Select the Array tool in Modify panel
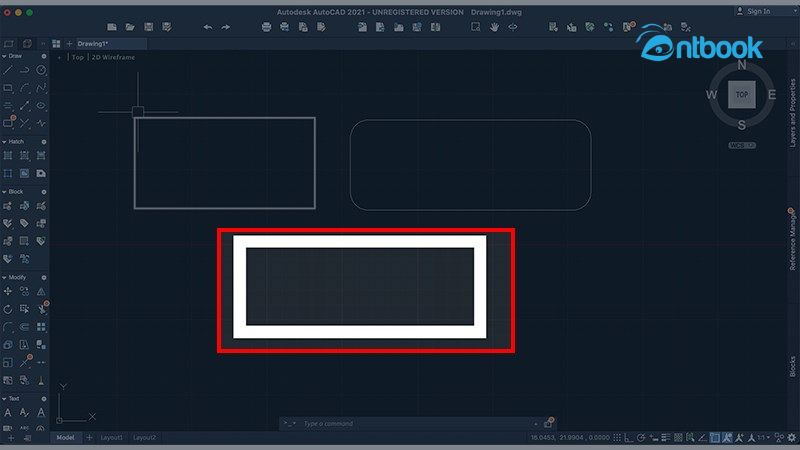The image size is (800, 450). (x=41, y=327)
